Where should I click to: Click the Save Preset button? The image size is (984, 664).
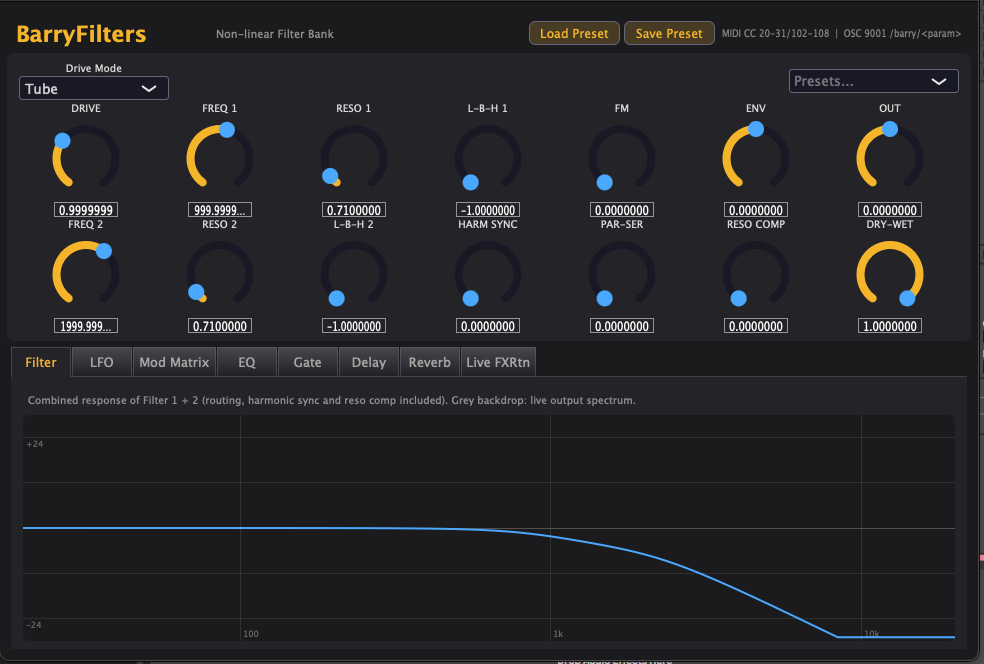click(x=669, y=33)
